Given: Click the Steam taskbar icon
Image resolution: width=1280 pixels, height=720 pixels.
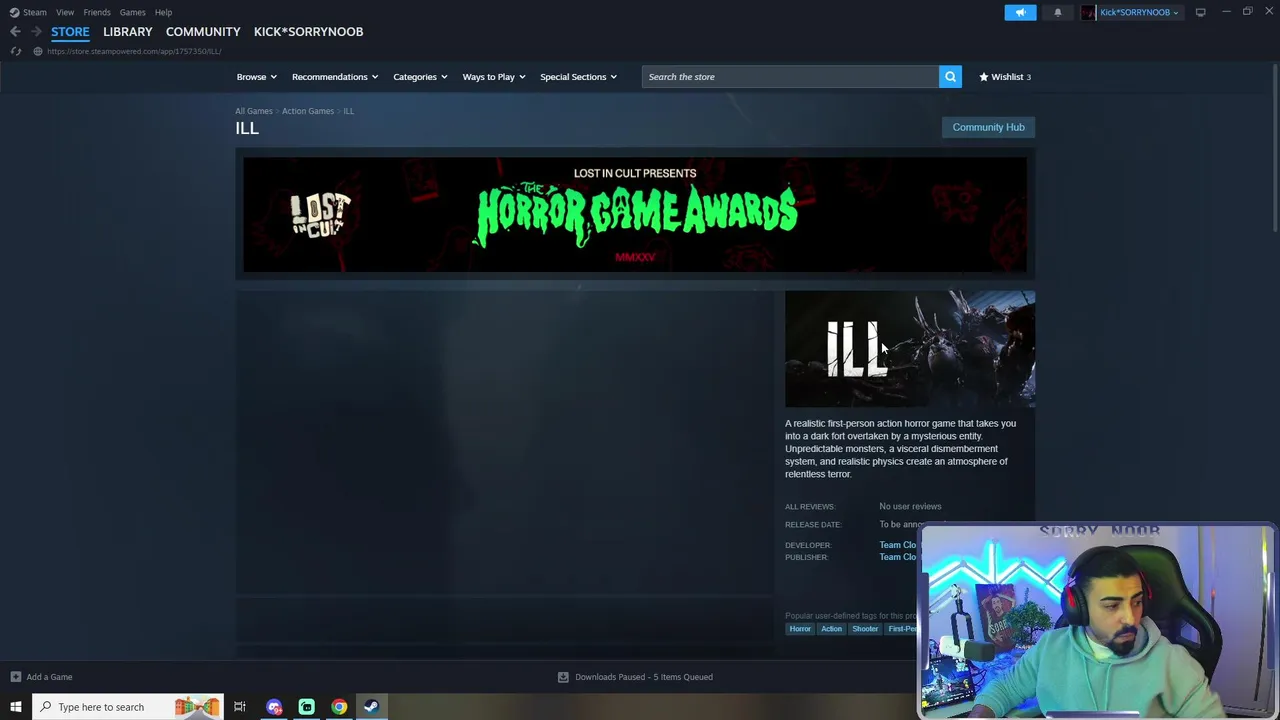Looking at the screenshot, I should click(371, 707).
